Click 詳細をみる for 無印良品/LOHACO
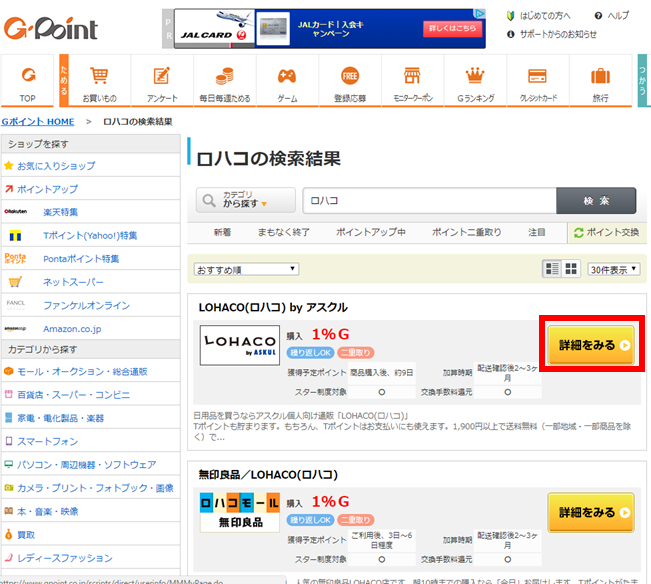 (x=591, y=512)
